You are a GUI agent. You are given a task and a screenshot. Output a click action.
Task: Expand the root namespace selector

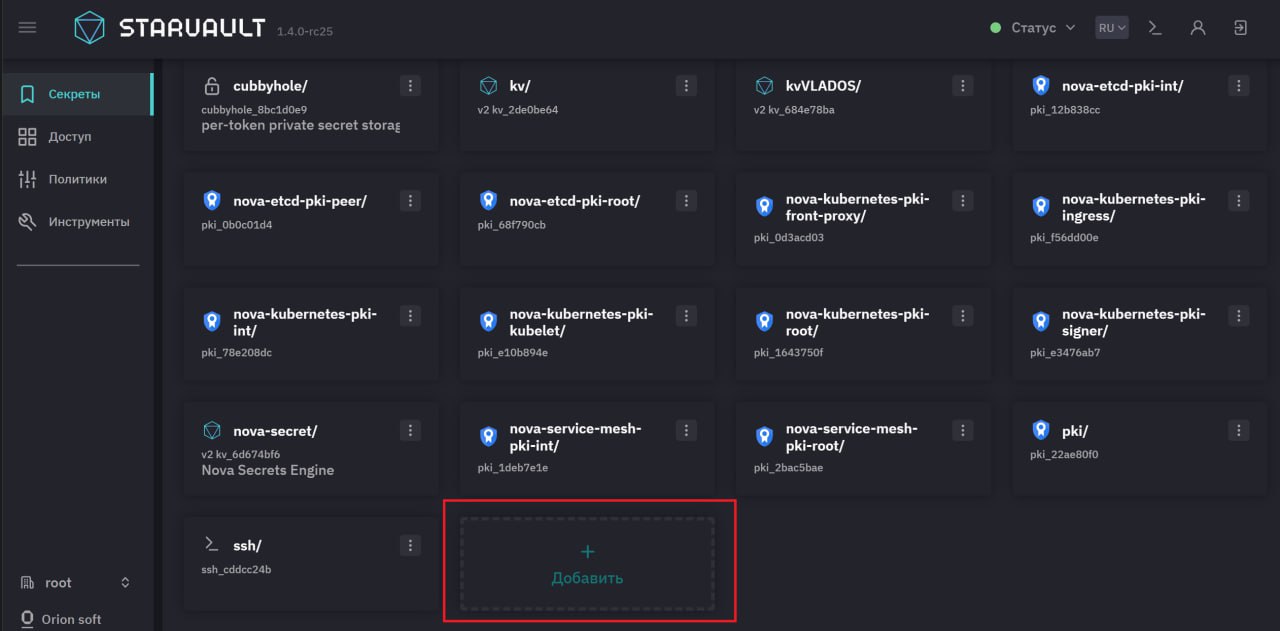pyautogui.click(x=76, y=583)
